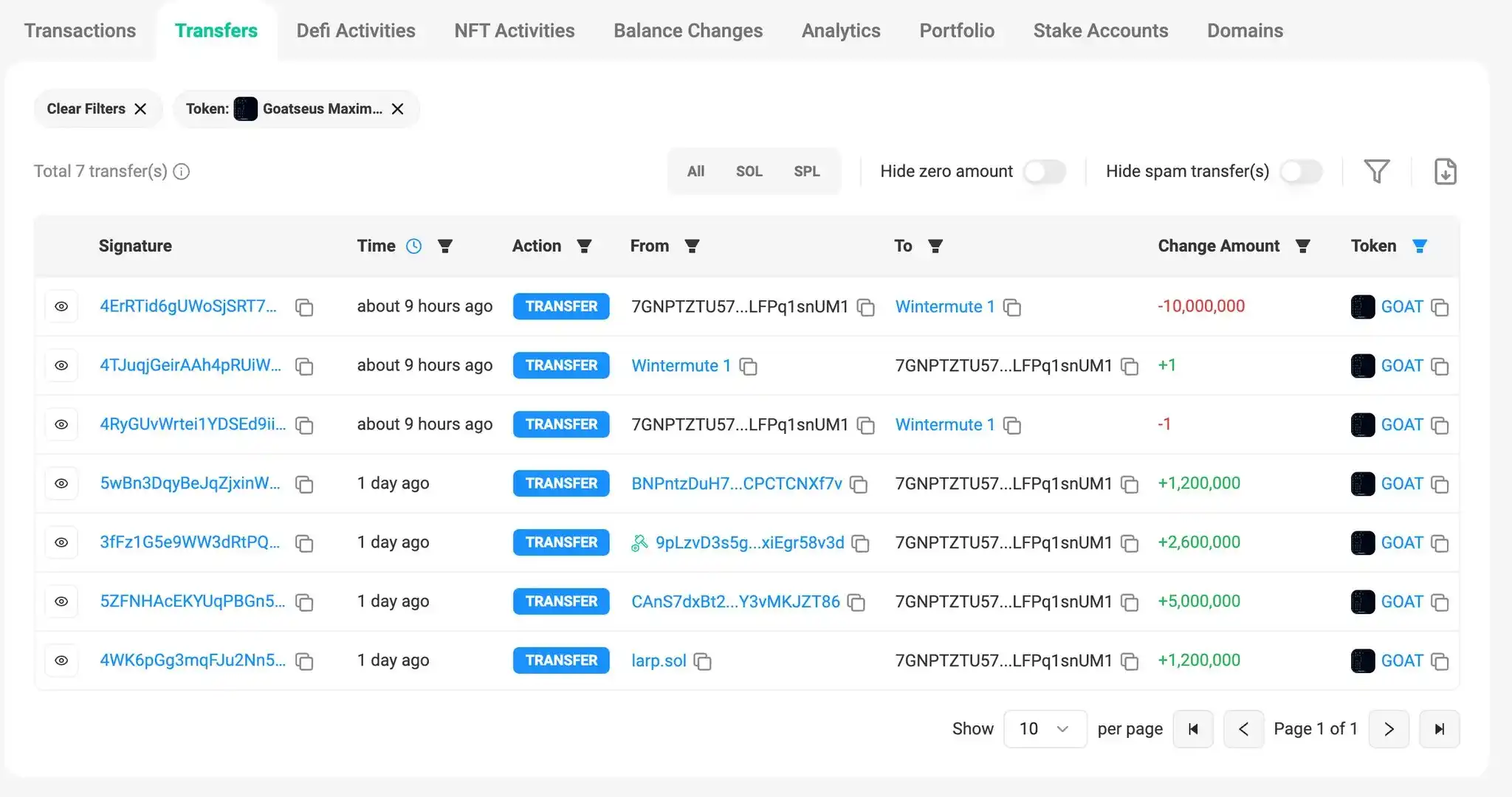
Task: Click the eye icon for the 5wBn3DqyBeJqZjxinW row
Action: point(61,483)
